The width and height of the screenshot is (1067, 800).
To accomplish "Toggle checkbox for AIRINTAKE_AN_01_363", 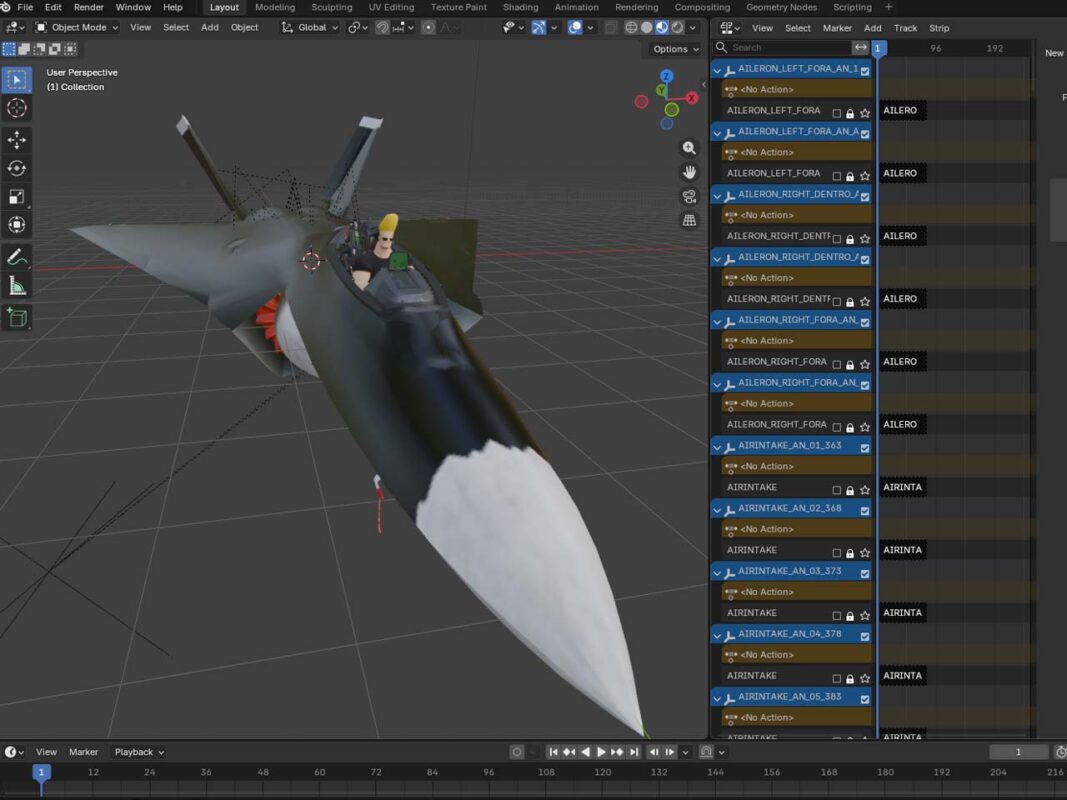I will 865,448.
